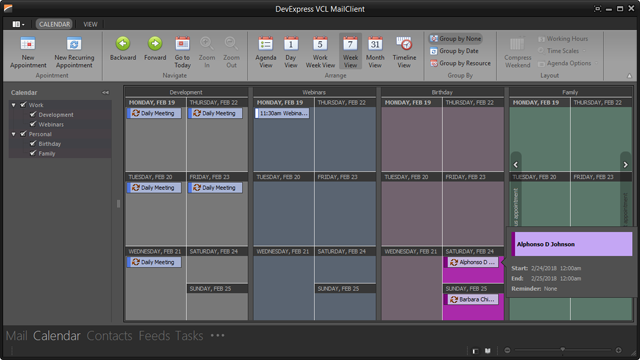Click Go to Today
This screenshot has width=640, height=360.
(182, 52)
